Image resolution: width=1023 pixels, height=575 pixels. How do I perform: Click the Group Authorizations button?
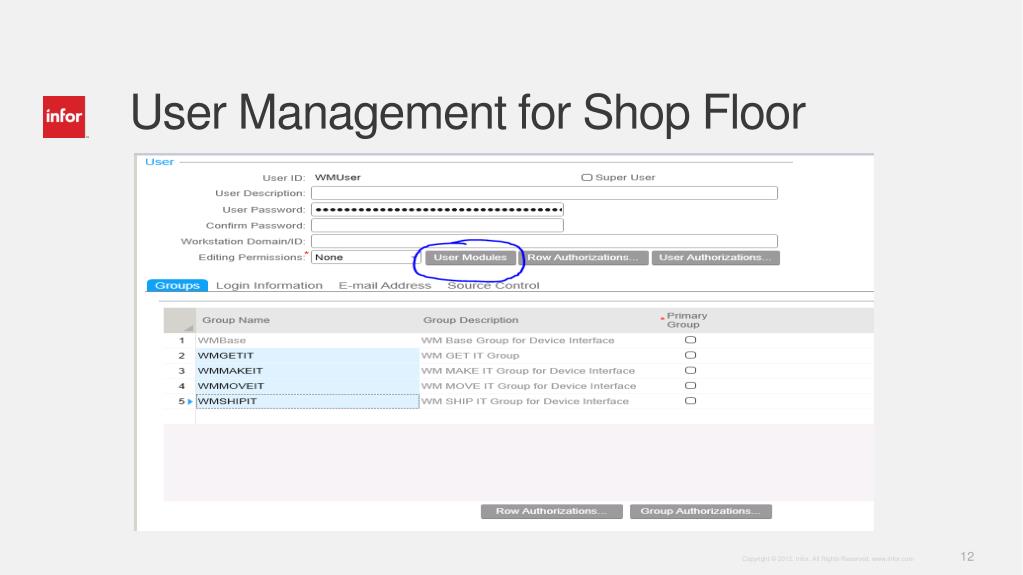(x=701, y=511)
